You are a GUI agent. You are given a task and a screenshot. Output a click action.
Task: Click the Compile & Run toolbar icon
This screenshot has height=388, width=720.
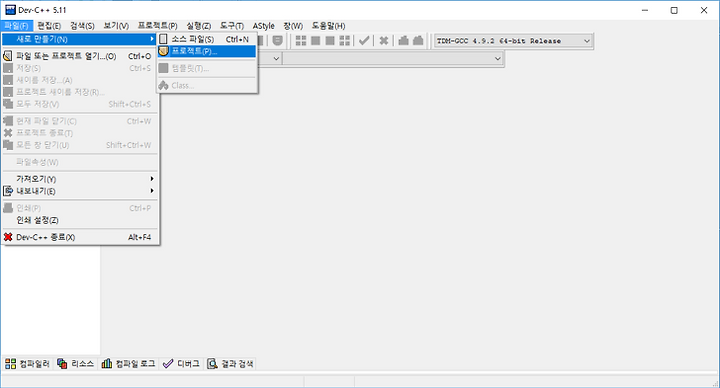[x=330, y=41]
